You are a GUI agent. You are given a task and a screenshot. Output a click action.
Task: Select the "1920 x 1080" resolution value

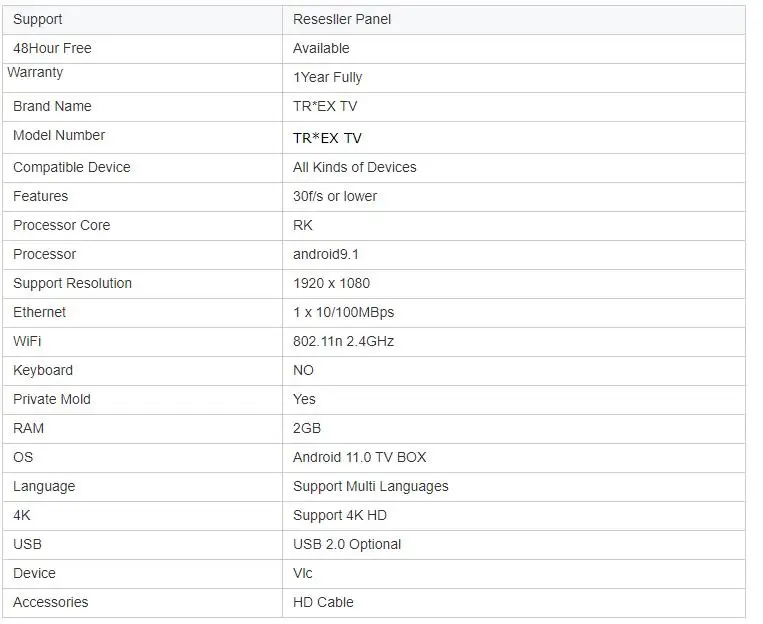[x=331, y=283]
